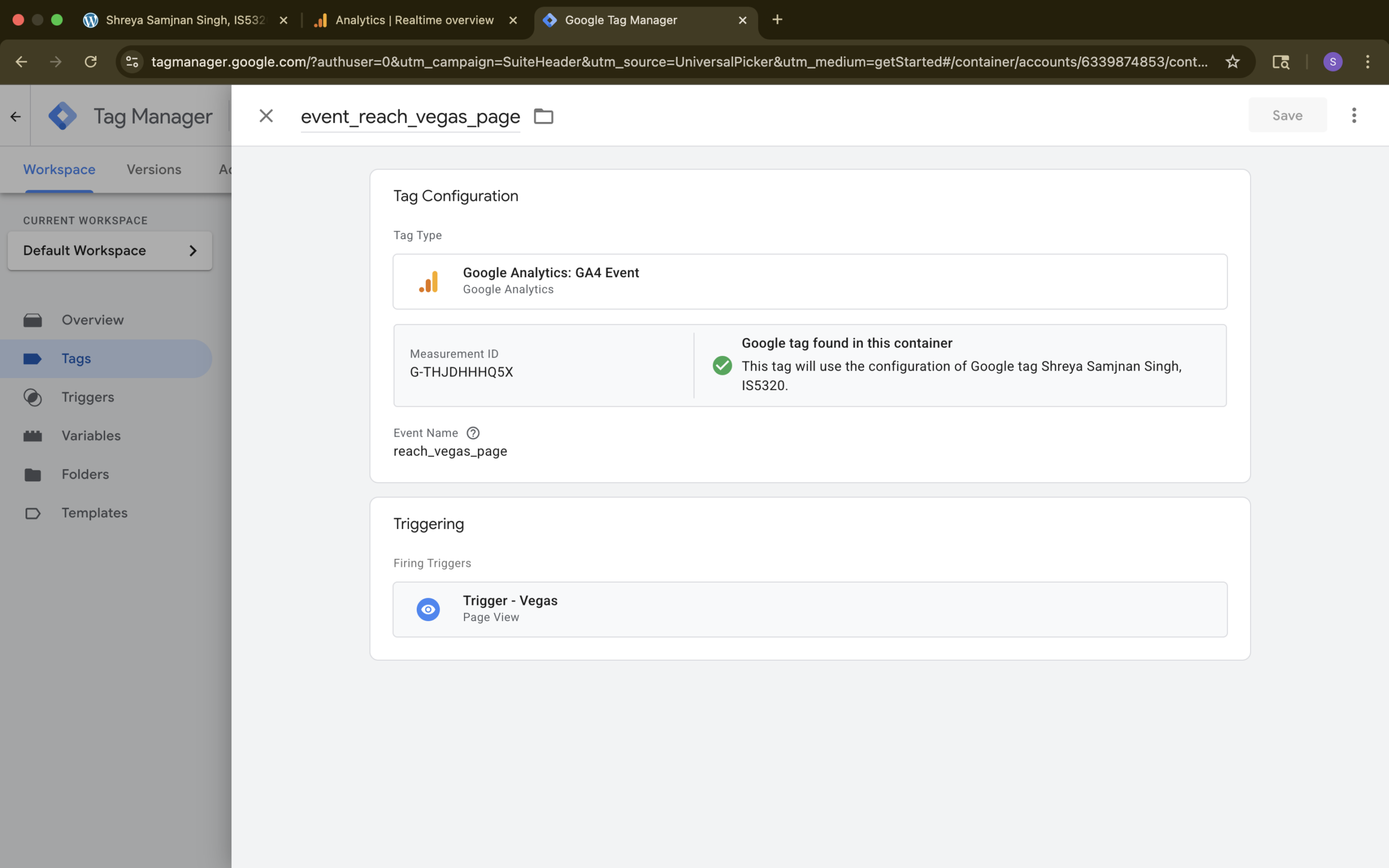Image resolution: width=1389 pixels, height=868 pixels.
Task: Open Chrome's three-dot browser menu
Action: (1367, 61)
